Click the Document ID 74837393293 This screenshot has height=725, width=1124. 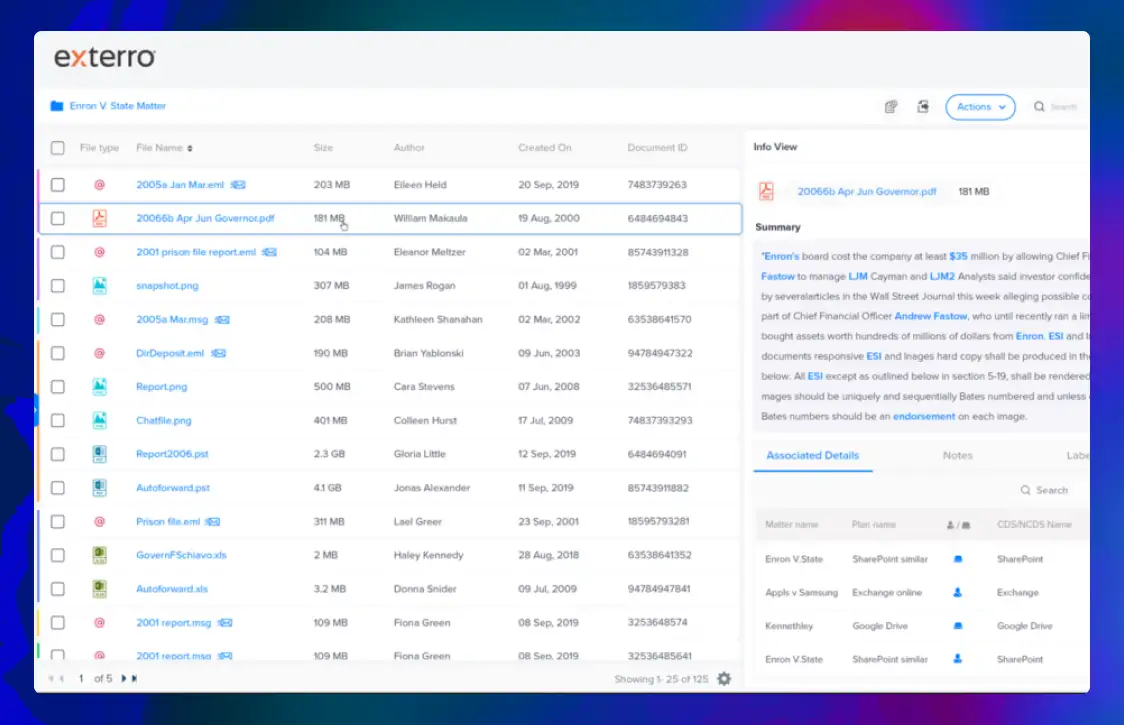tap(659, 420)
